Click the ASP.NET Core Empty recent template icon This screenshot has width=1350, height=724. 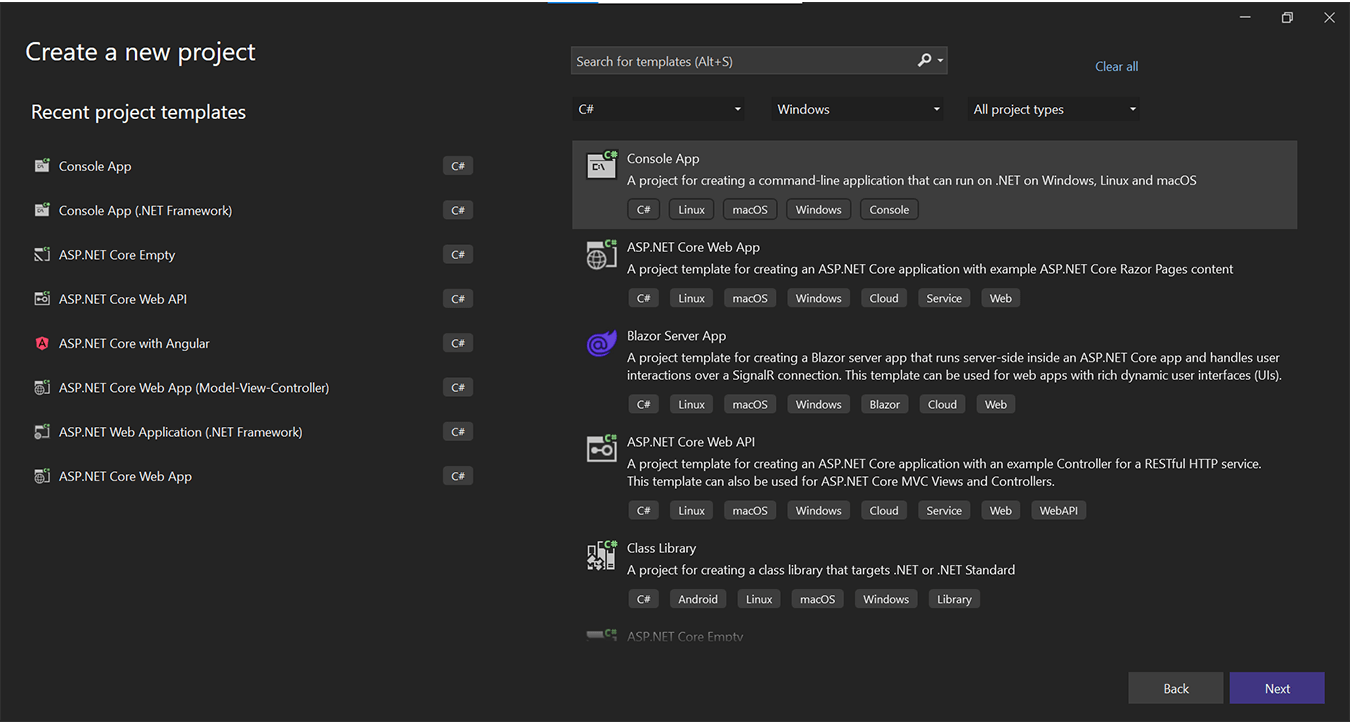click(x=42, y=255)
